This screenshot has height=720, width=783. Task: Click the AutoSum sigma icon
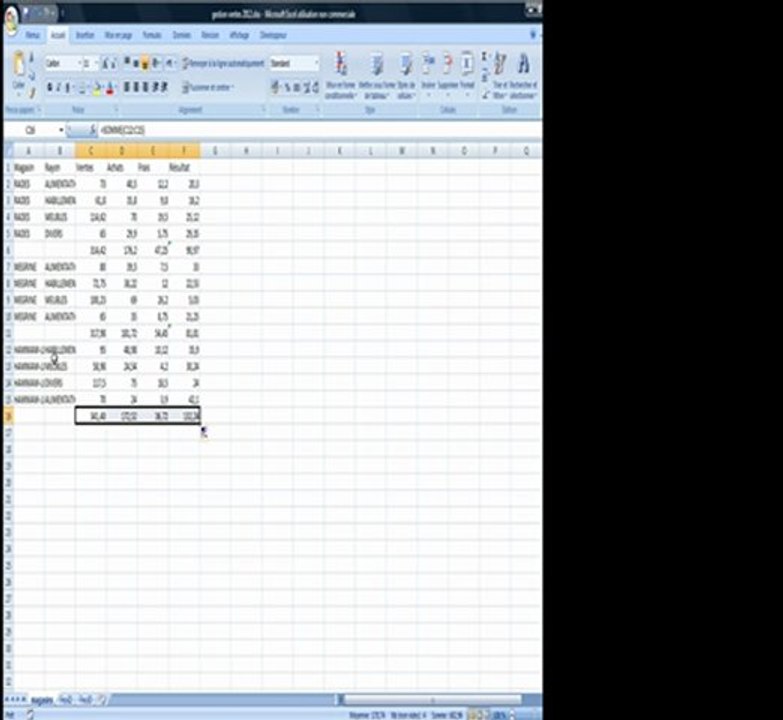tap(484, 57)
